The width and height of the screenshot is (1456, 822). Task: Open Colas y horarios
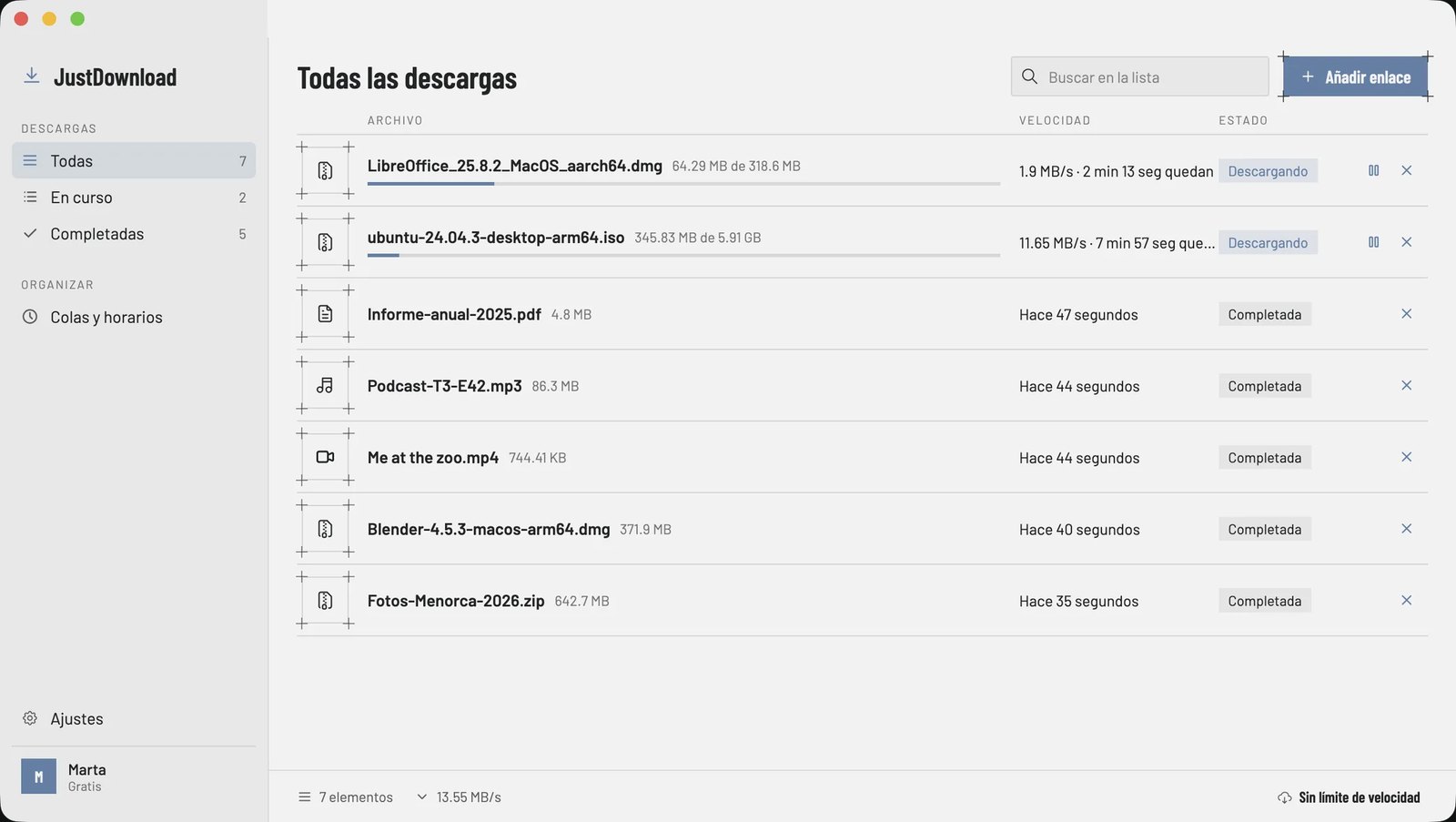(134, 318)
